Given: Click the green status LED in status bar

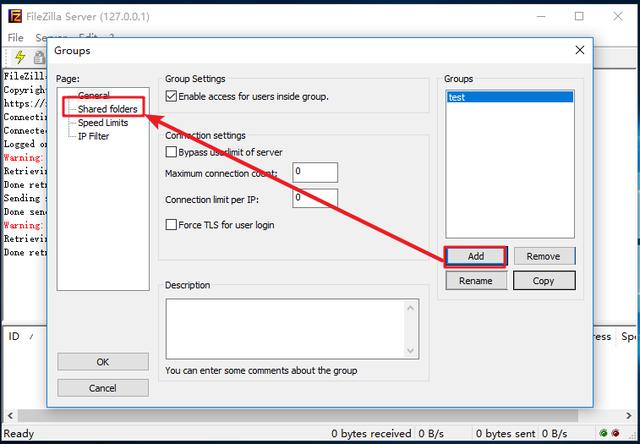Looking at the screenshot, I should [604, 433].
